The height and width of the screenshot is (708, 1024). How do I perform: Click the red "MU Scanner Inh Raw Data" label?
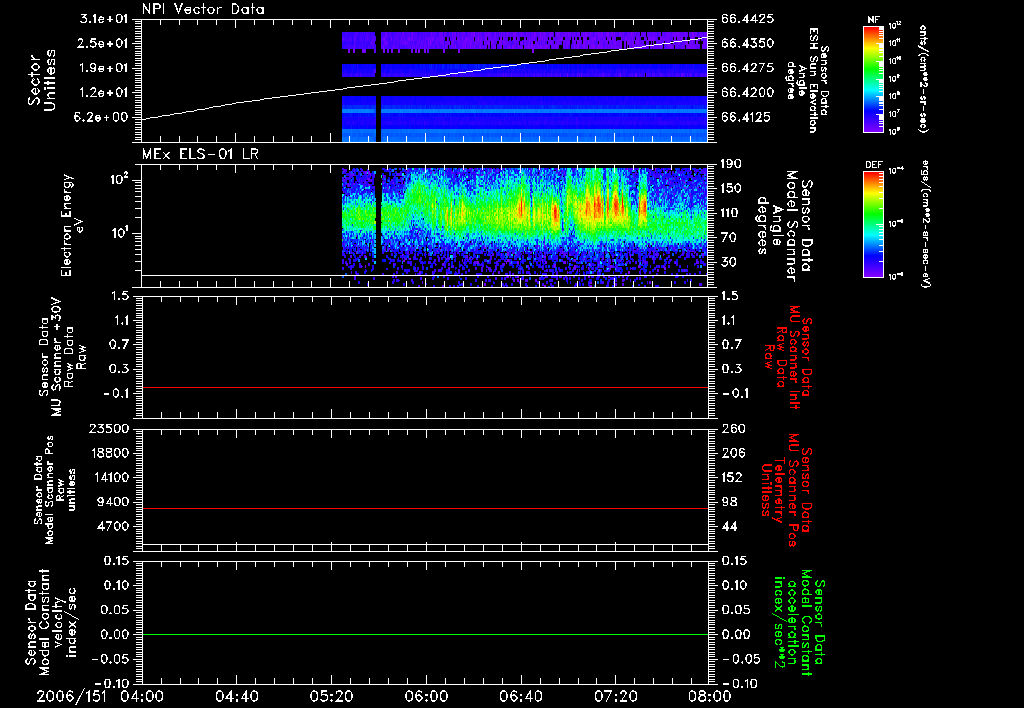tap(790, 357)
